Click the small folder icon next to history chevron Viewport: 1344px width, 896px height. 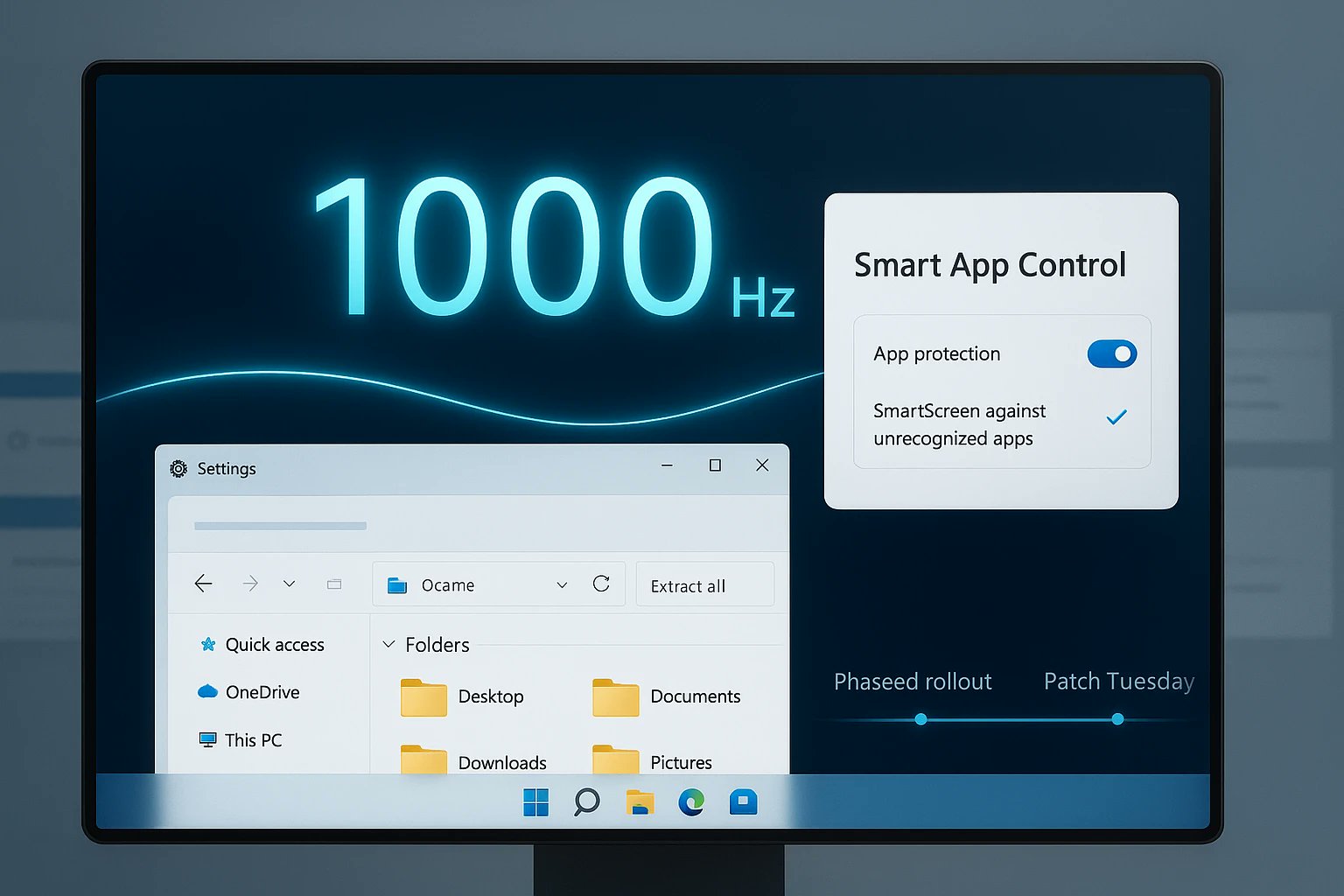coord(334,584)
